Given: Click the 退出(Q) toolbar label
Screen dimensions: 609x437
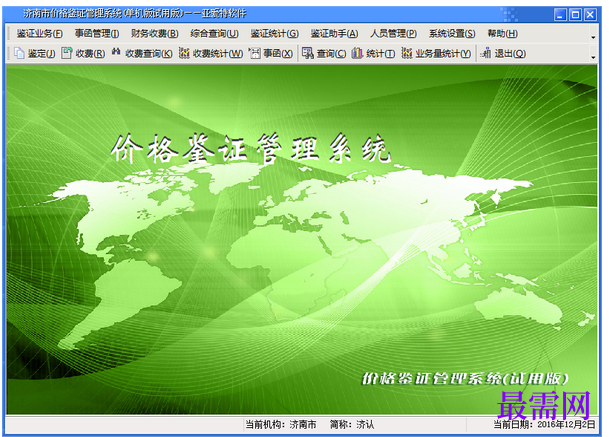Looking at the screenshot, I should (x=510, y=54).
